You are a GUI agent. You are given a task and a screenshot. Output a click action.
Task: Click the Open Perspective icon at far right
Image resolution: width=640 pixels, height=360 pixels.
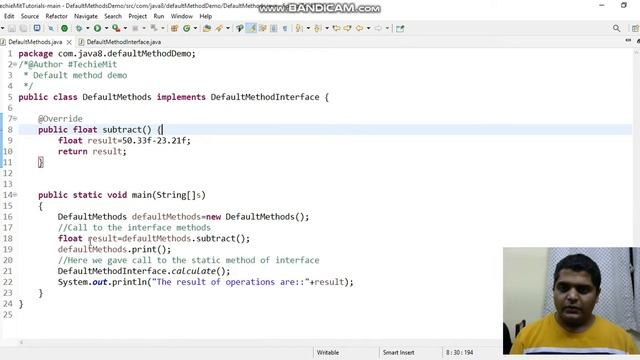click(636, 28)
